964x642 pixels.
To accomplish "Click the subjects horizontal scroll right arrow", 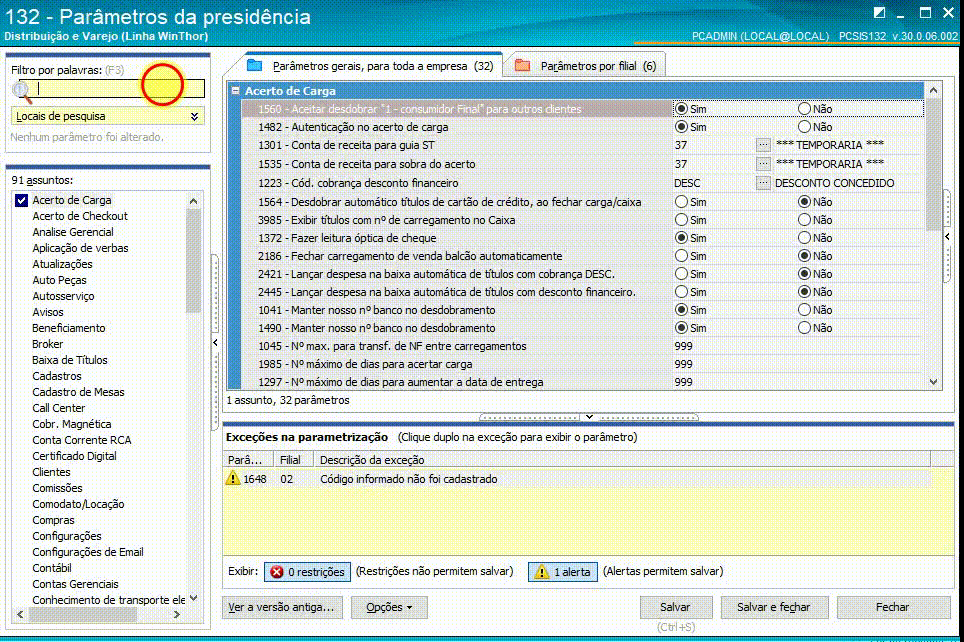I will [177, 614].
